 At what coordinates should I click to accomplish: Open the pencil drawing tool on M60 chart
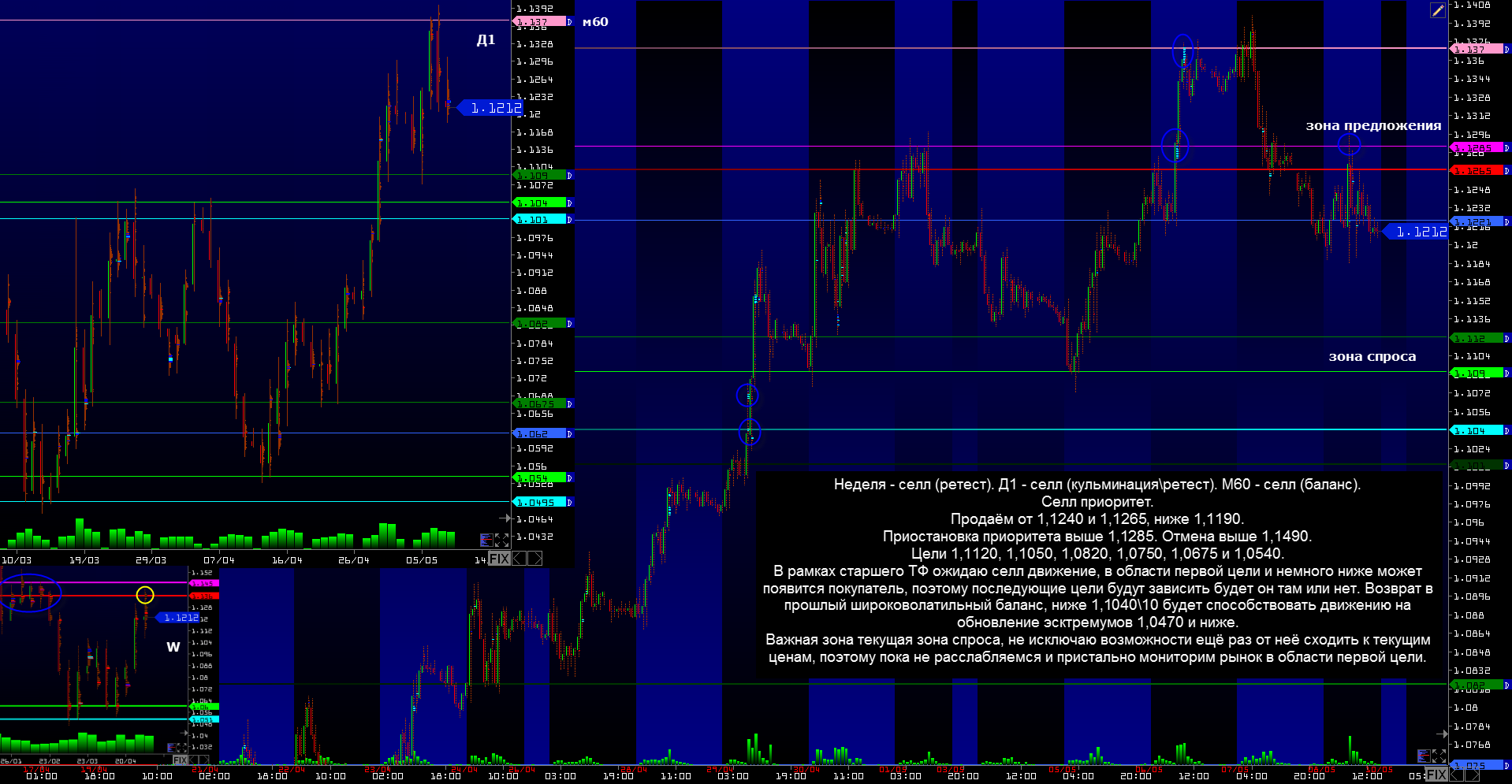coord(1438,10)
